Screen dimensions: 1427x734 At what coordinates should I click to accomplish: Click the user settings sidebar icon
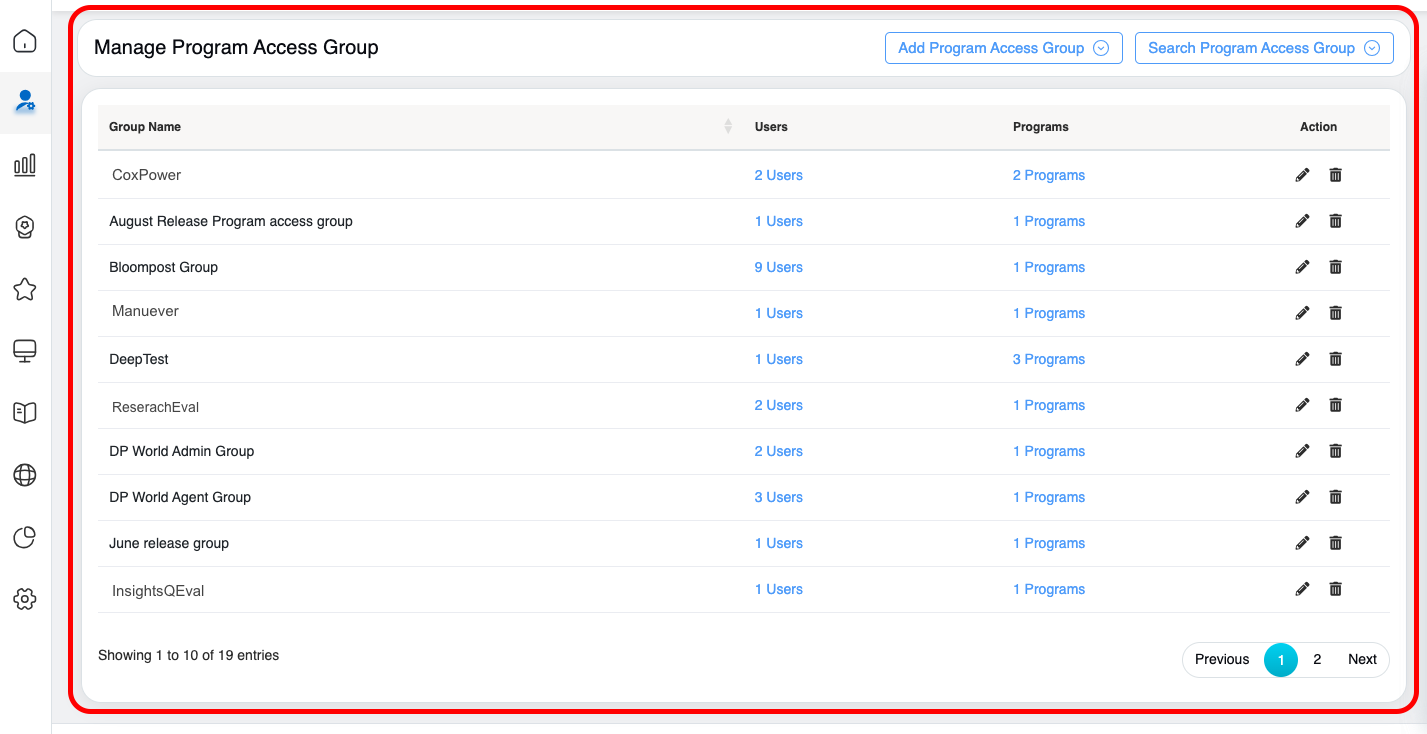[x=25, y=101]
